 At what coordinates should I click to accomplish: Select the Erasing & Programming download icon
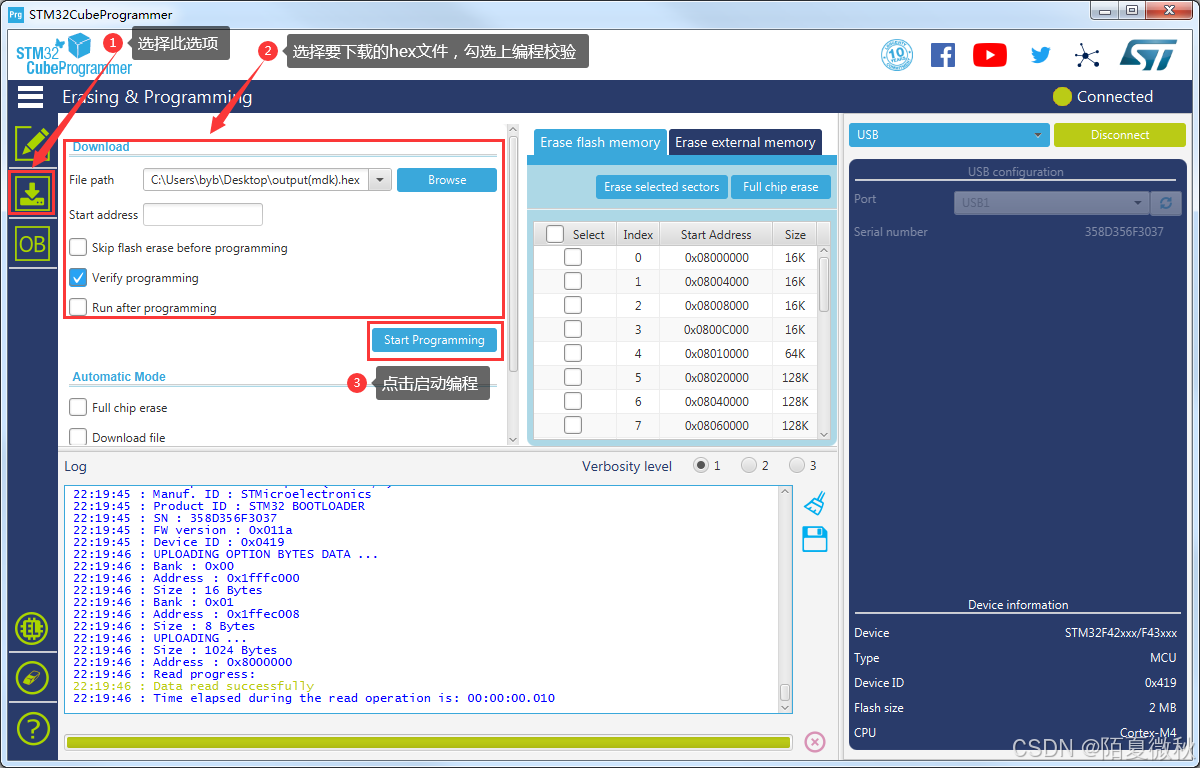coord(32,192)
